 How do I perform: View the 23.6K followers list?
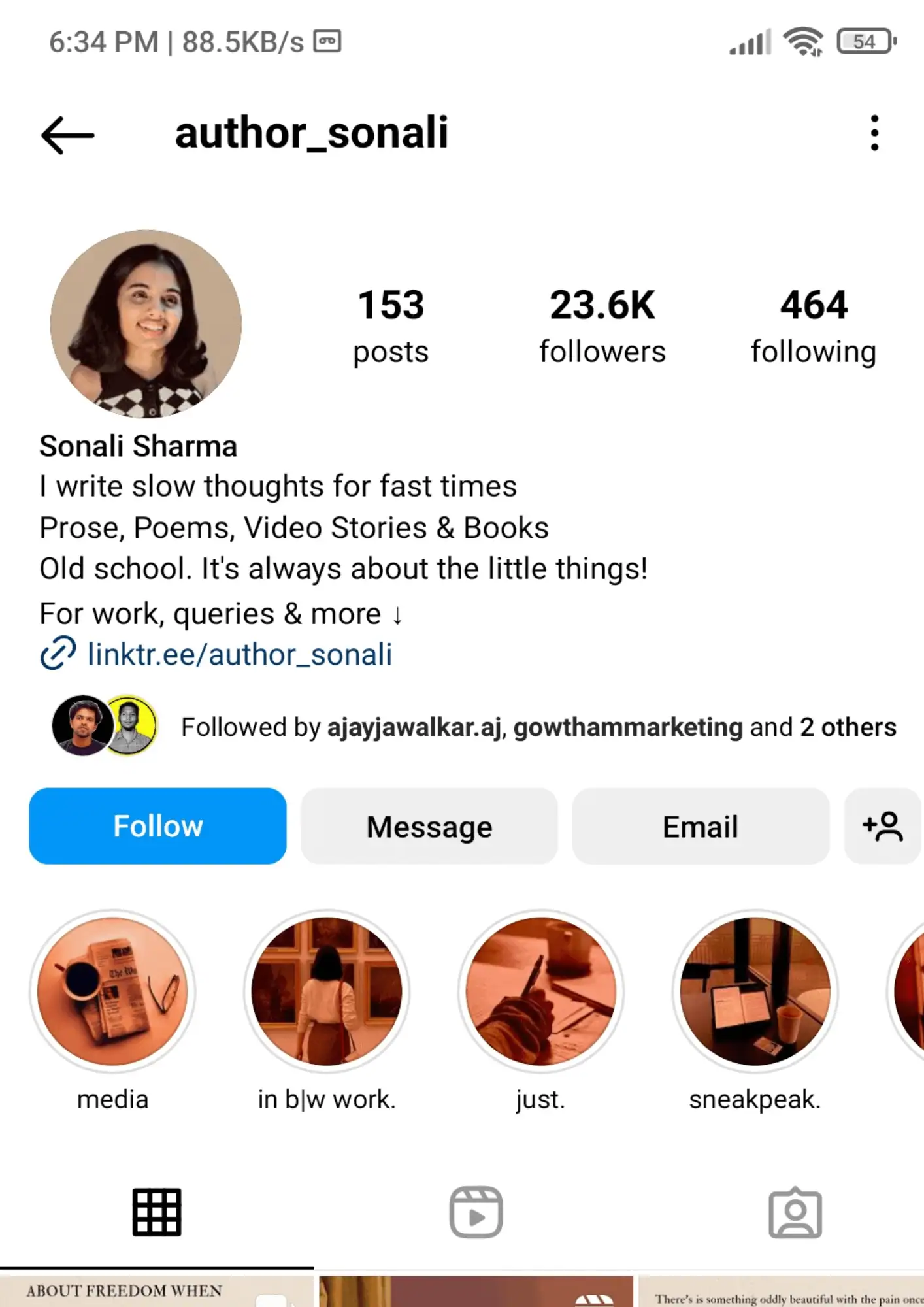coord(602,325)
